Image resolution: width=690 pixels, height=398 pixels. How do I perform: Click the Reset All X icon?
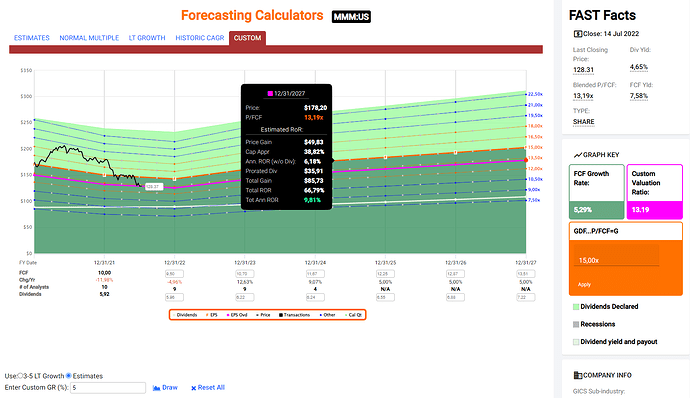pos(194,388)
